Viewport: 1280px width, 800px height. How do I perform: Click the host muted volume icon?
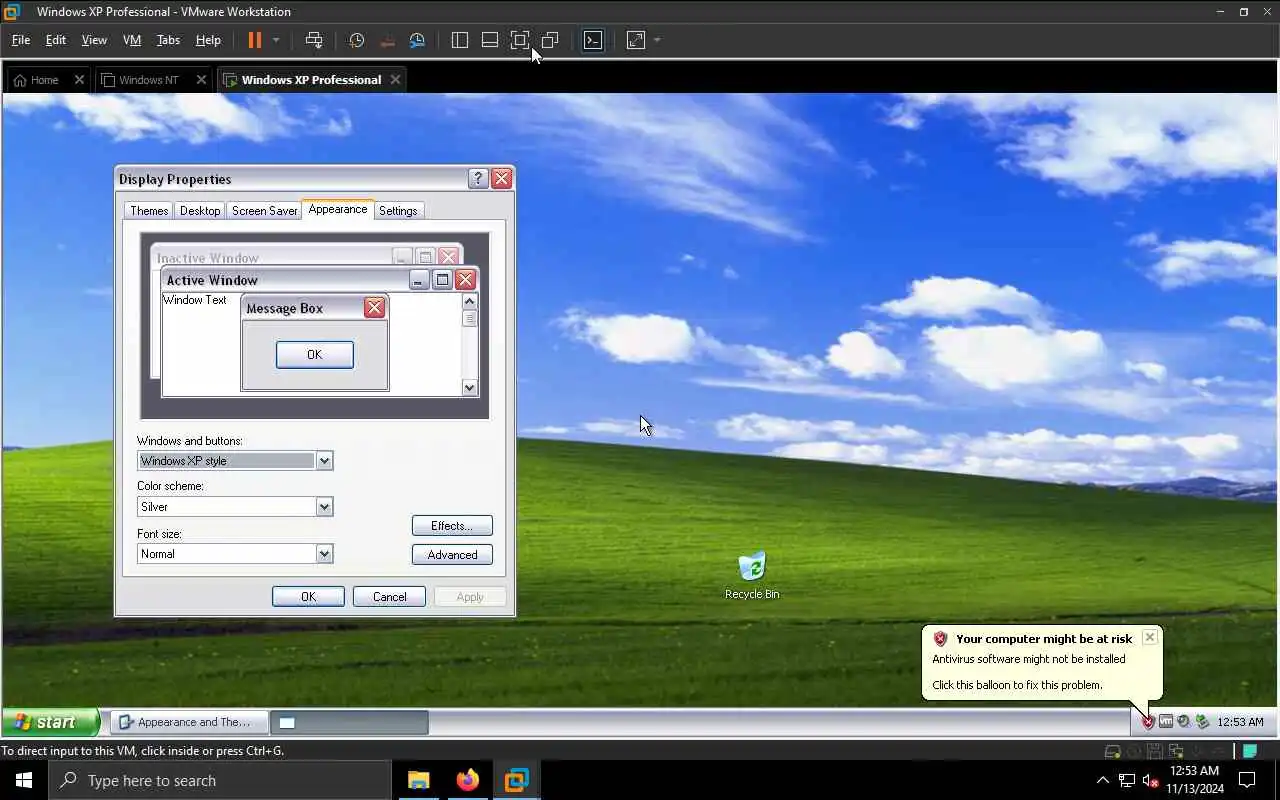[x=1150, y=780]
